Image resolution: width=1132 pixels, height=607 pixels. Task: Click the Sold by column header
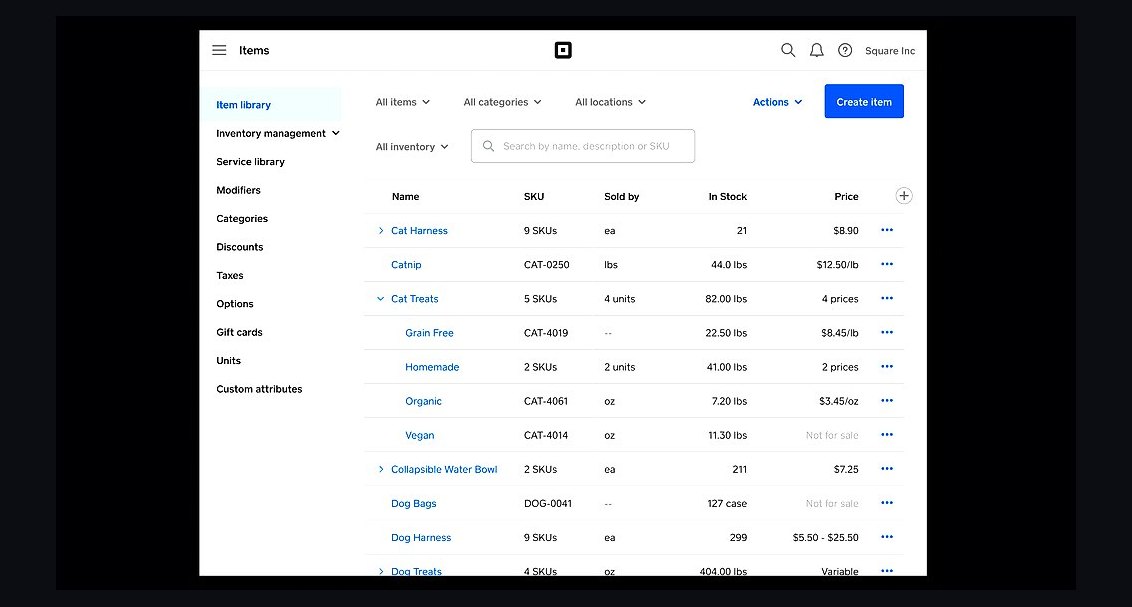pos(622,196)
